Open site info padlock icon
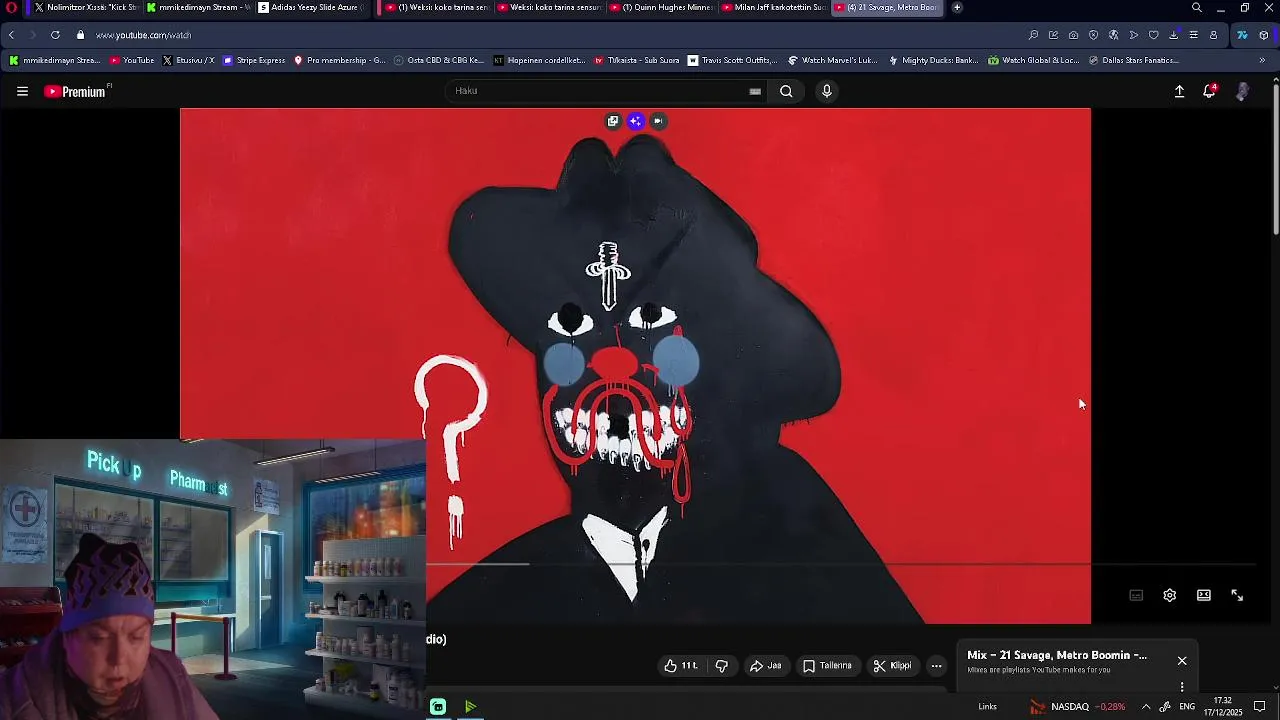This screenshot has height=720, width=1280. pyautogui.click(x=80, y=35)
